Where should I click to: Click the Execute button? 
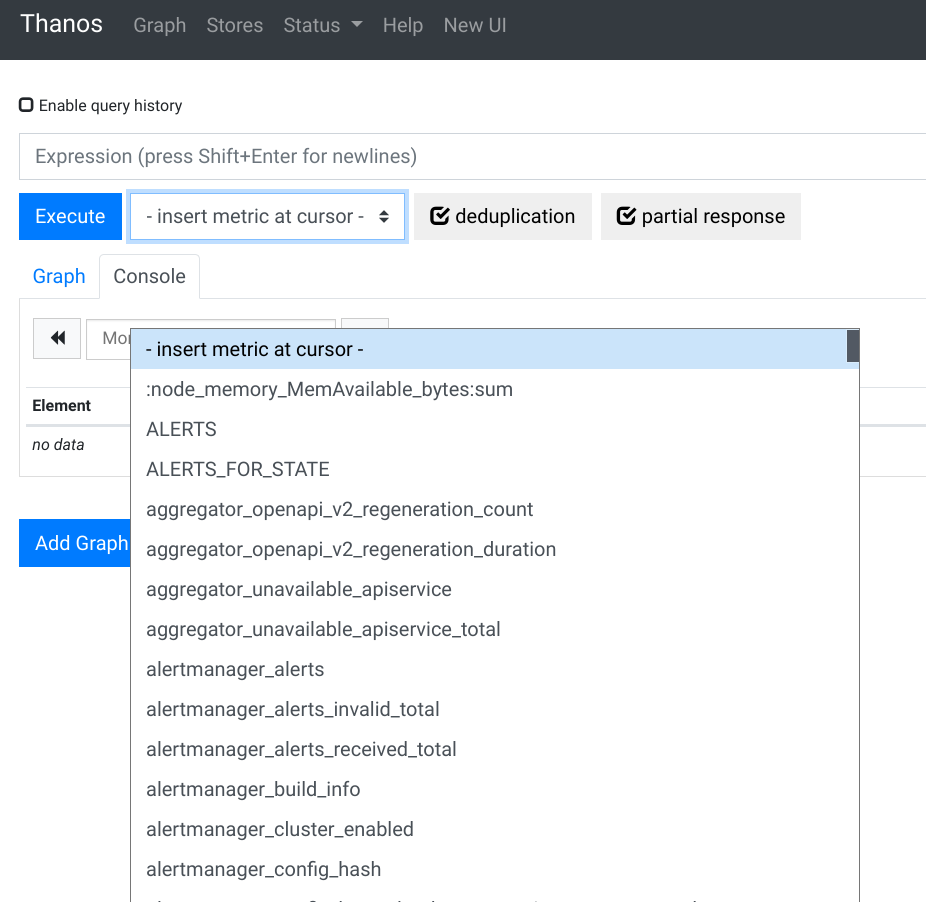[x=70, y=217]
